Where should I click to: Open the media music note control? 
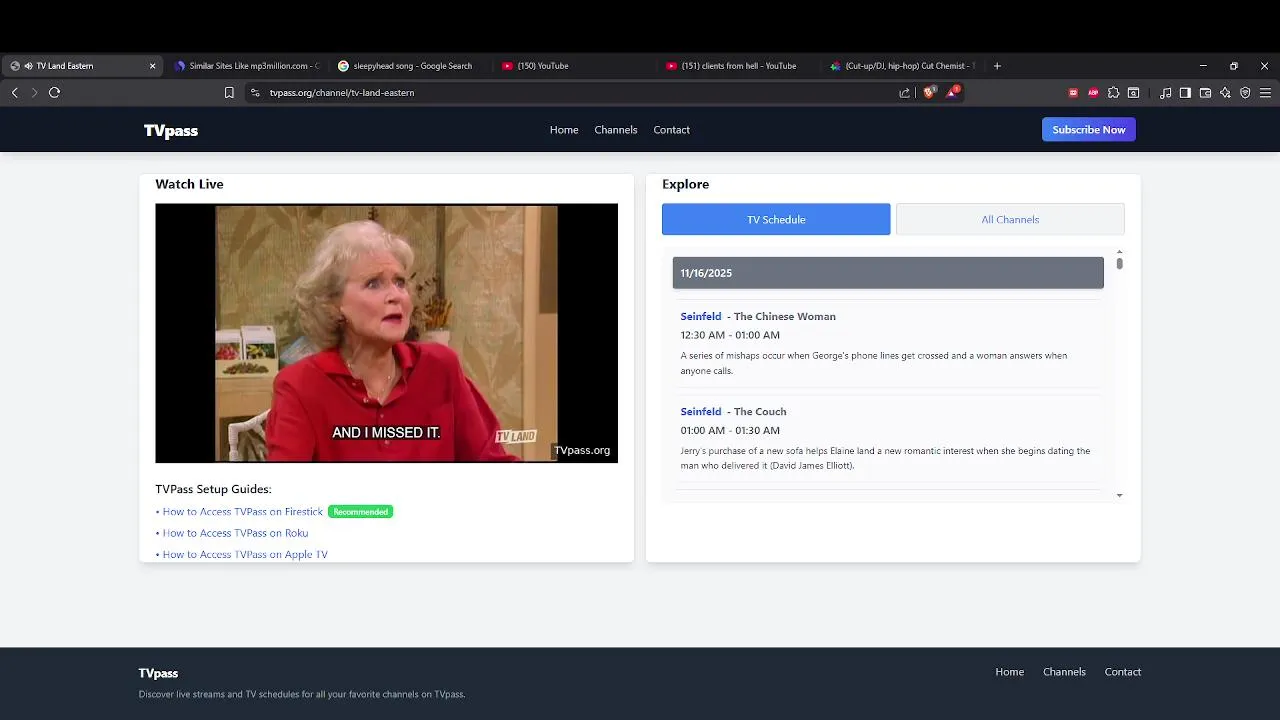tap(1165, 92)
